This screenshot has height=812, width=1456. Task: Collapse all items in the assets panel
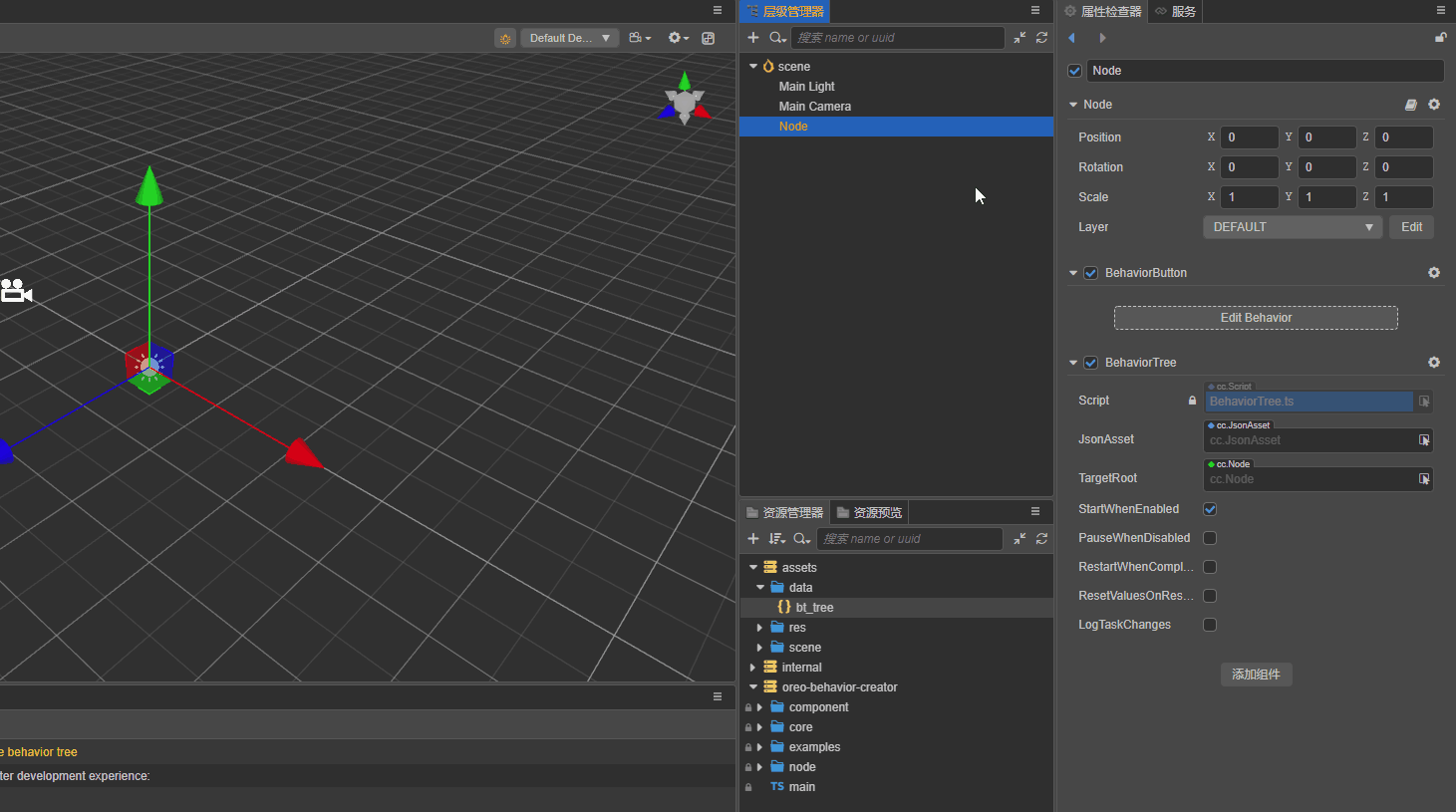1019,539
